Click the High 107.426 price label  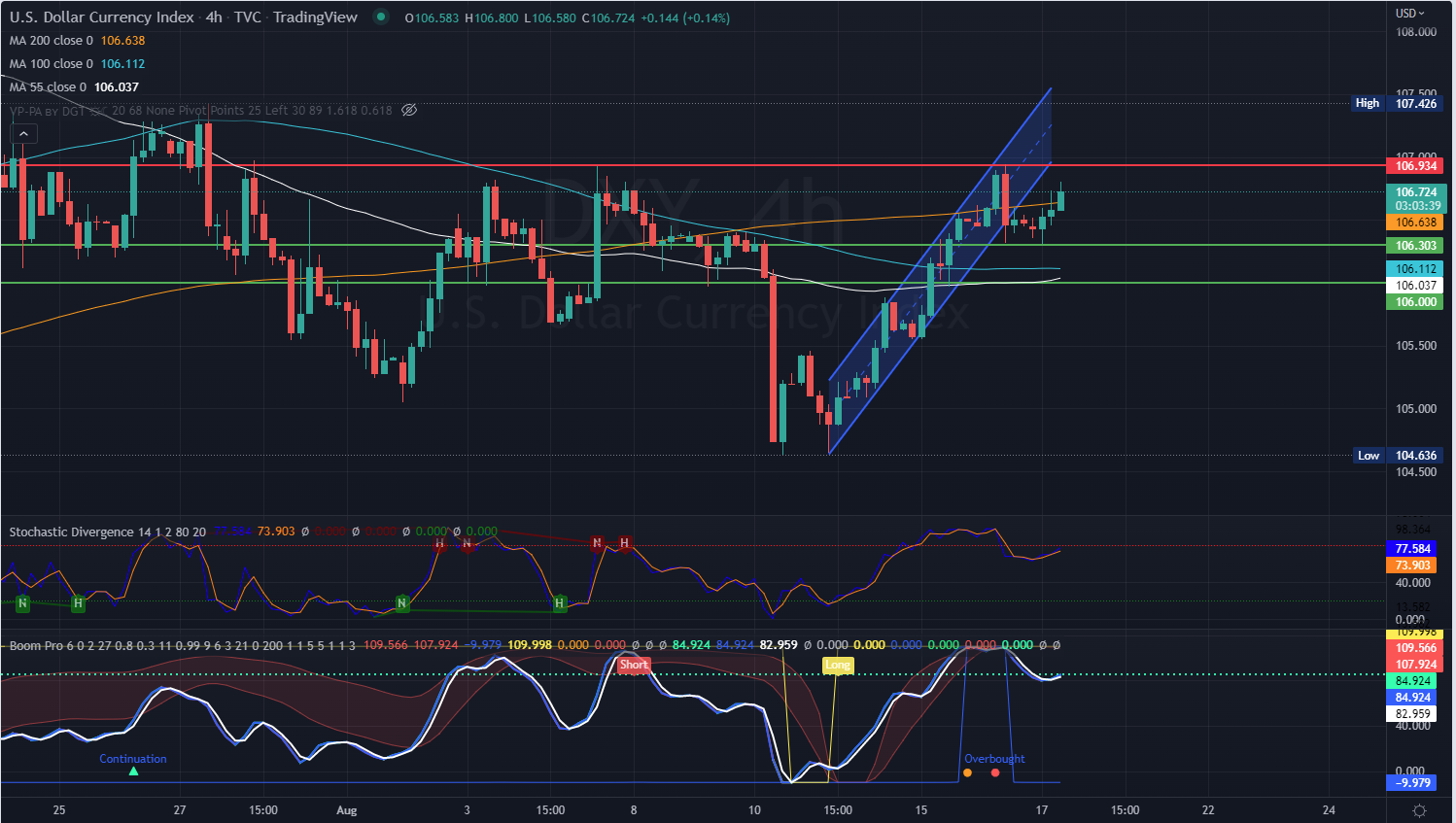click(1397, 103)
